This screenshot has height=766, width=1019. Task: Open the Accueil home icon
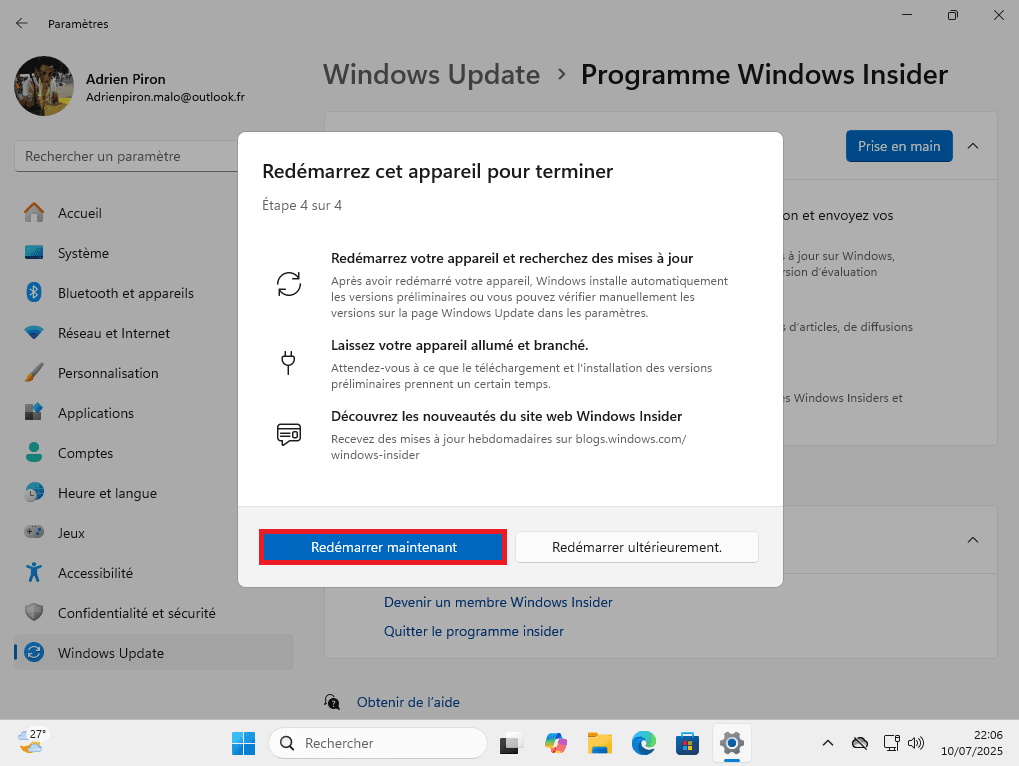click(x=34, y=212)
